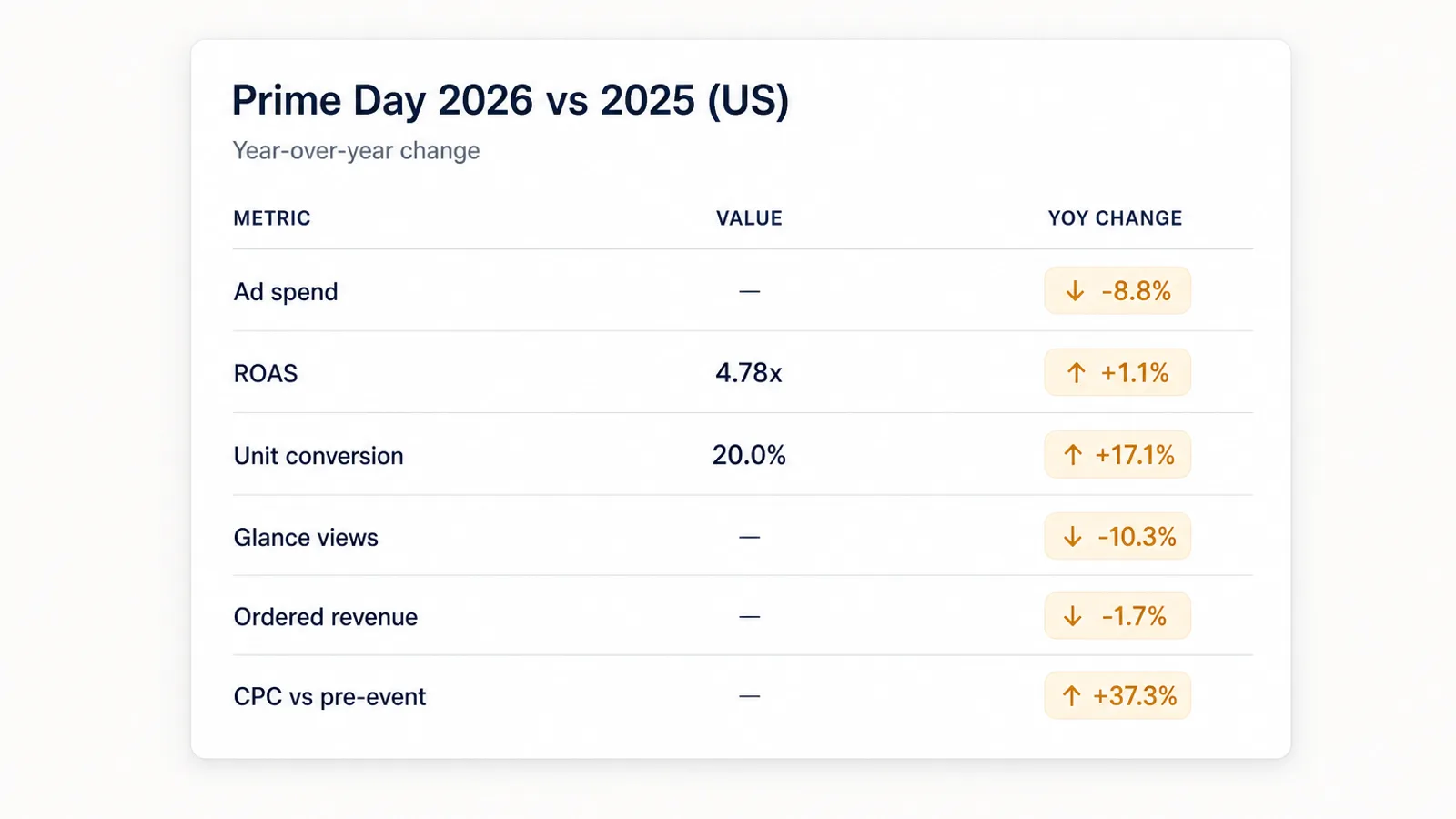Select the -10.3% change value
Image resolution: width=1456 pixels, height=819 pixels.
pyautogui.click(x=1137, y=537)
